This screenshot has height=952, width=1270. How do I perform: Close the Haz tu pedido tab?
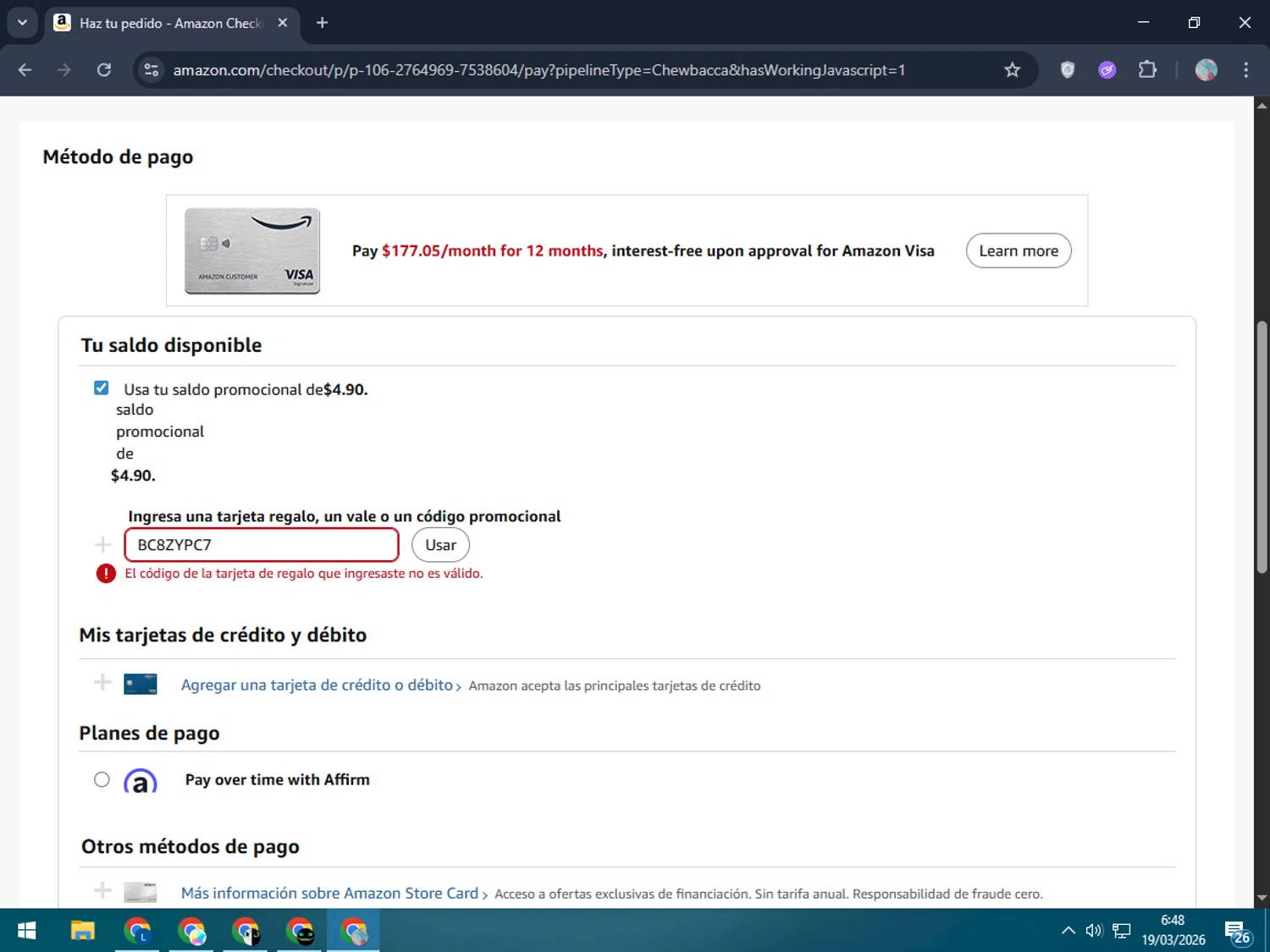tap(283, 23)
